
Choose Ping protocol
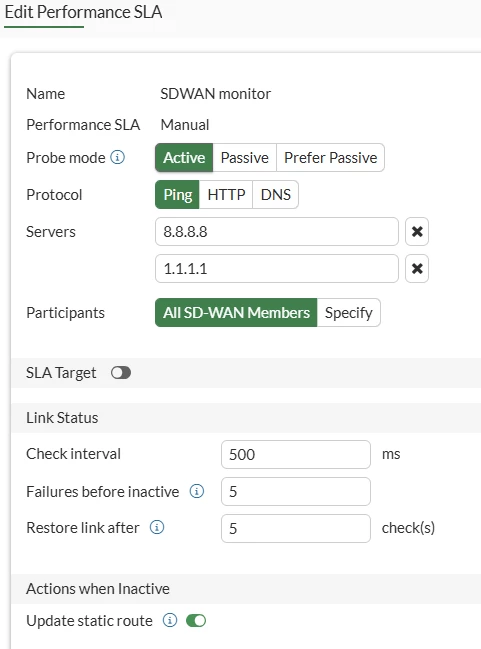tap(178, 195)
